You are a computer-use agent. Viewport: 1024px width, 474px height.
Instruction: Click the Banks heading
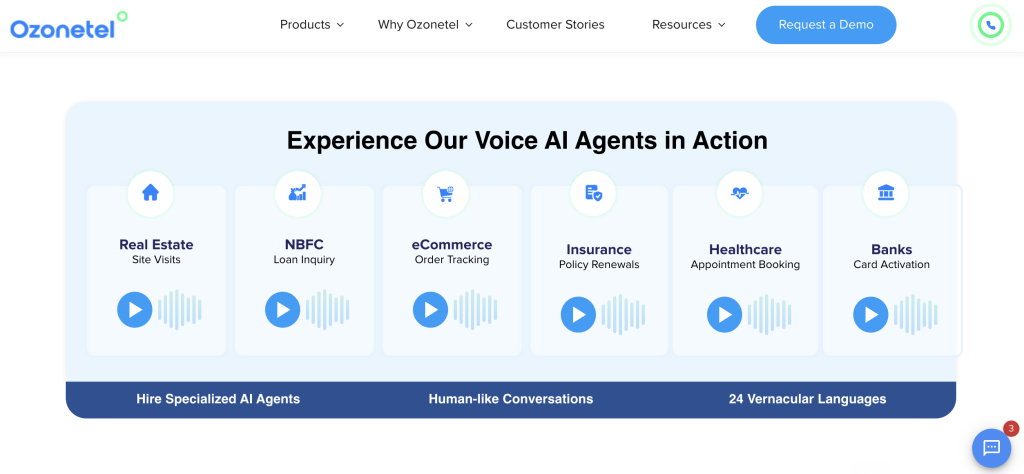coord(891,249)
